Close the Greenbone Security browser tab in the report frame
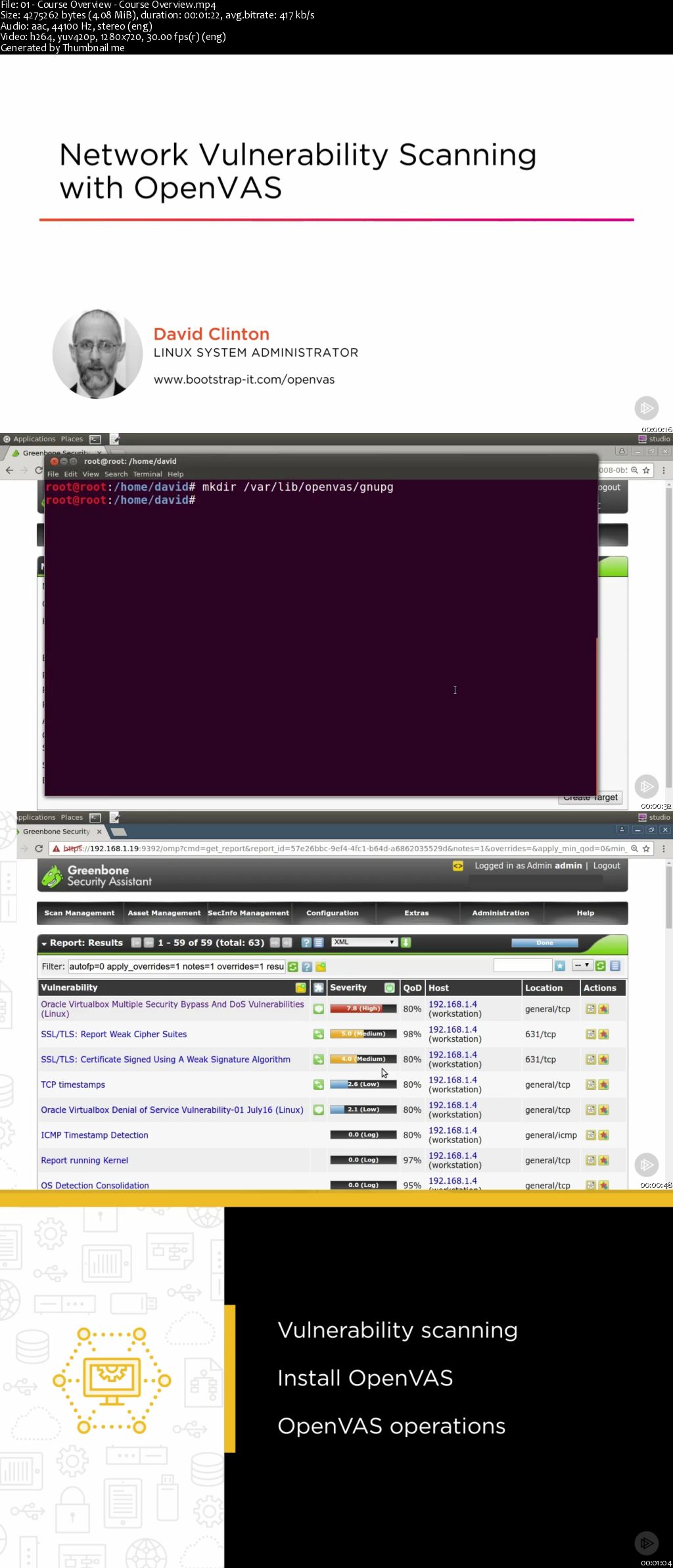 tap(100, 832)
